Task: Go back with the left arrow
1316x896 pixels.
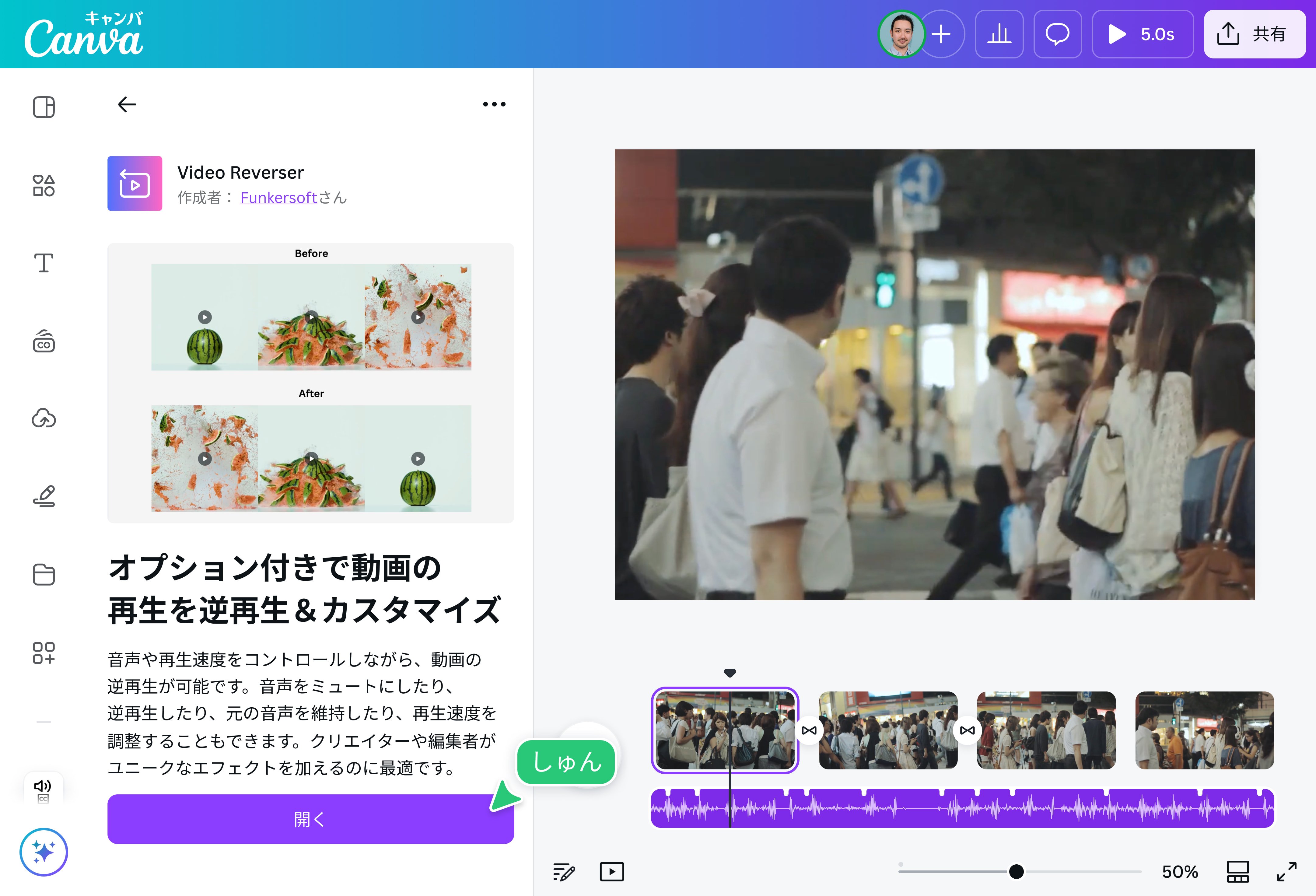Action: 127,104
